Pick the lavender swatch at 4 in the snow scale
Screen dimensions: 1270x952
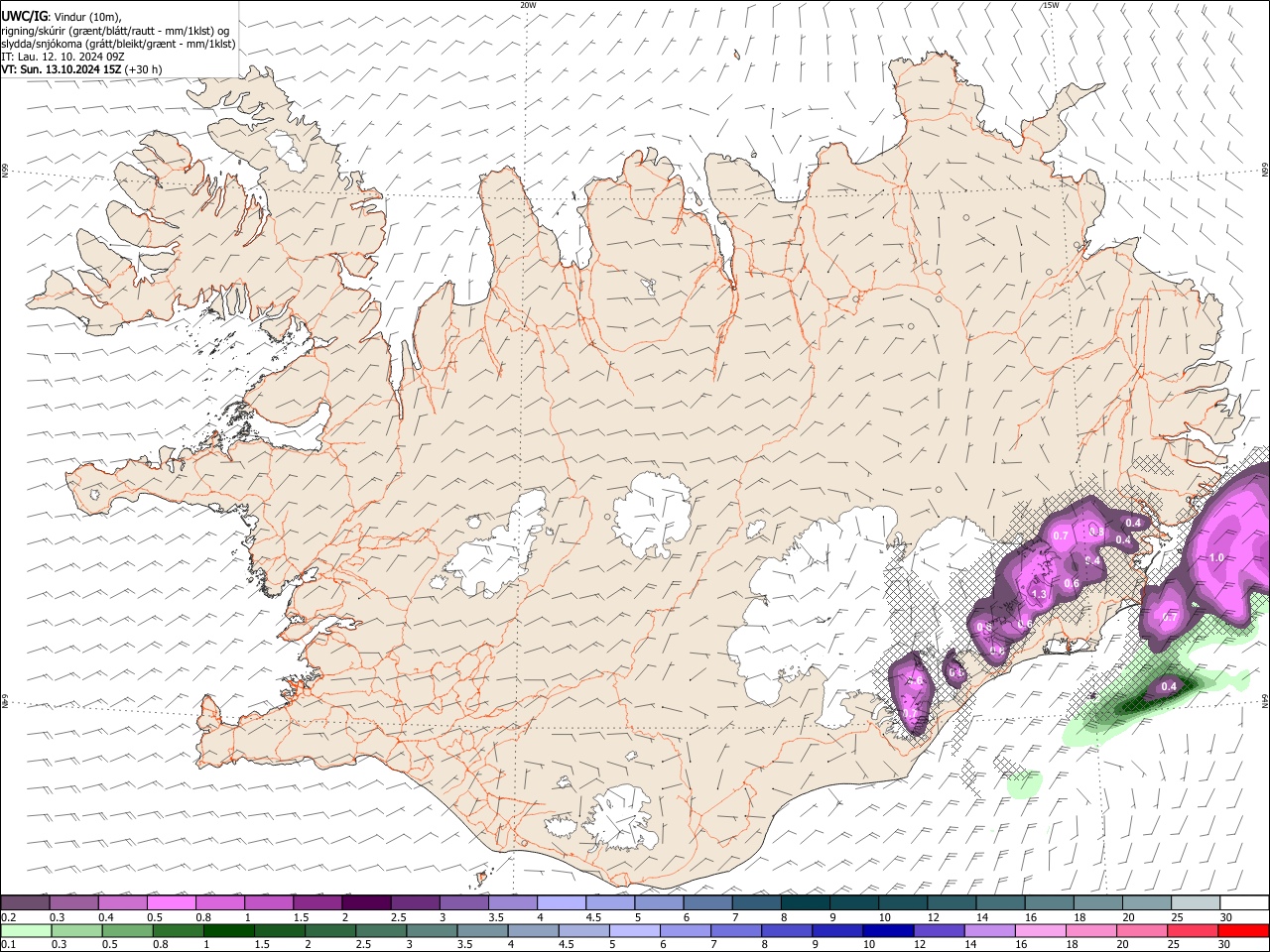tap(561, 903)
